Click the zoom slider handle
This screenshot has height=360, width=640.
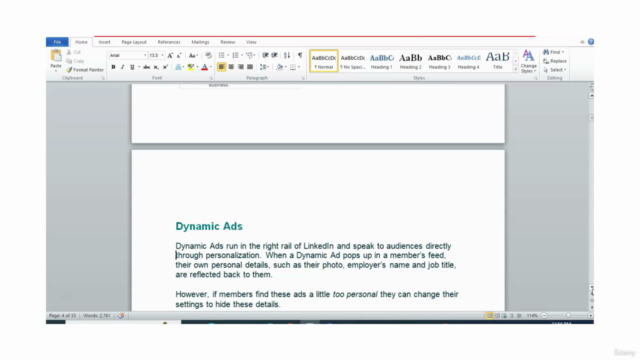(568, 316)
